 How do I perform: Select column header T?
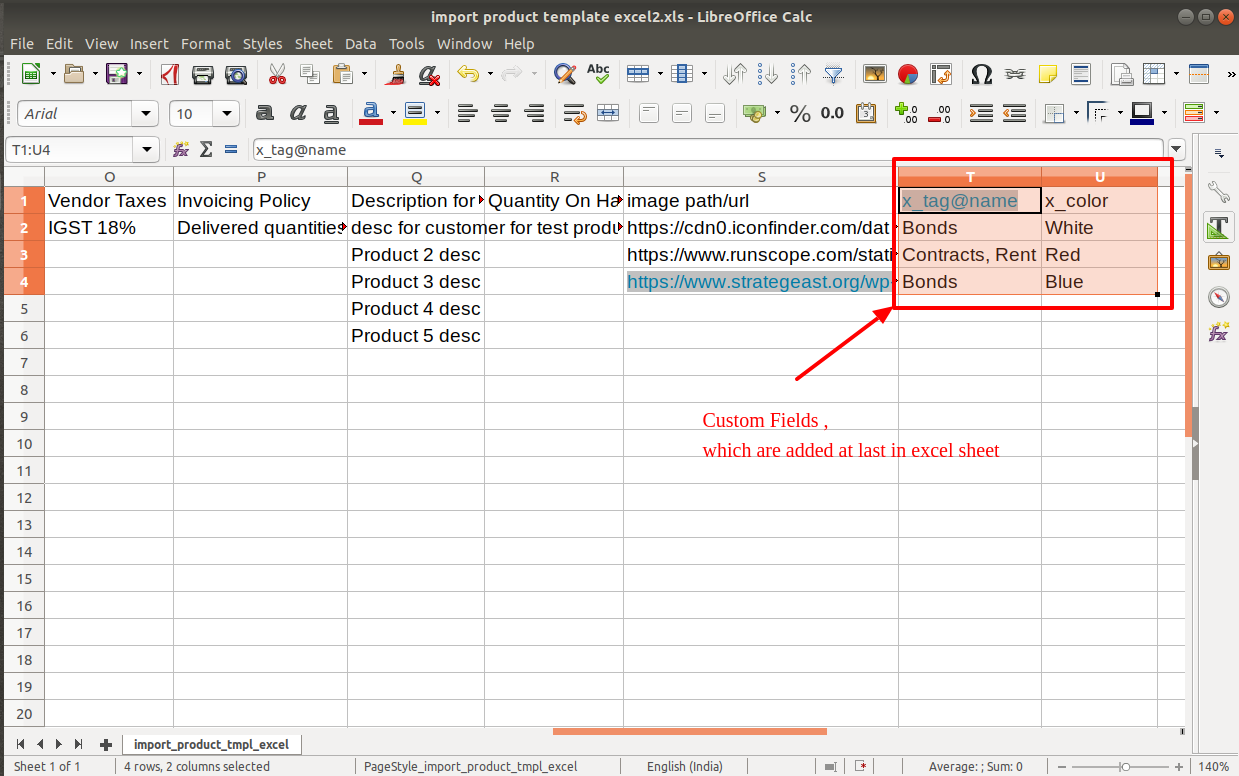(970, 177)
